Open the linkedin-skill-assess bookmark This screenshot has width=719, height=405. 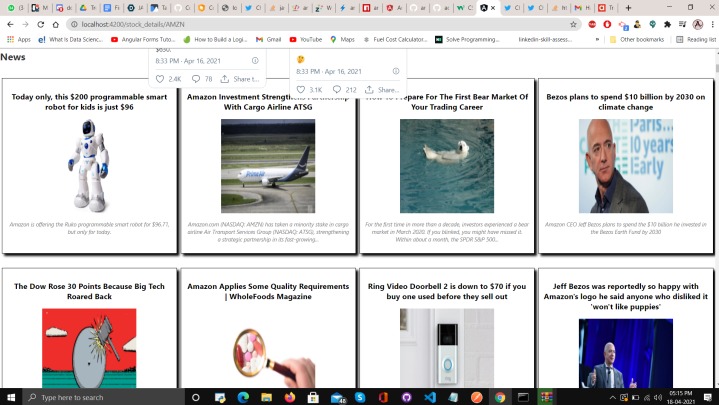(545, 39)
